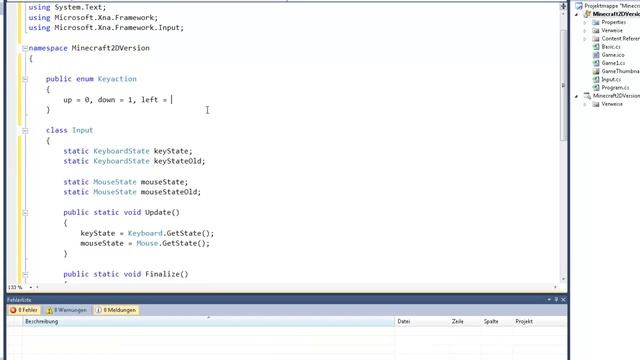Screen dimensions: 640x360
Task: Click the editor horizontal scroll-left arrow
Action: tap(37, 287)
